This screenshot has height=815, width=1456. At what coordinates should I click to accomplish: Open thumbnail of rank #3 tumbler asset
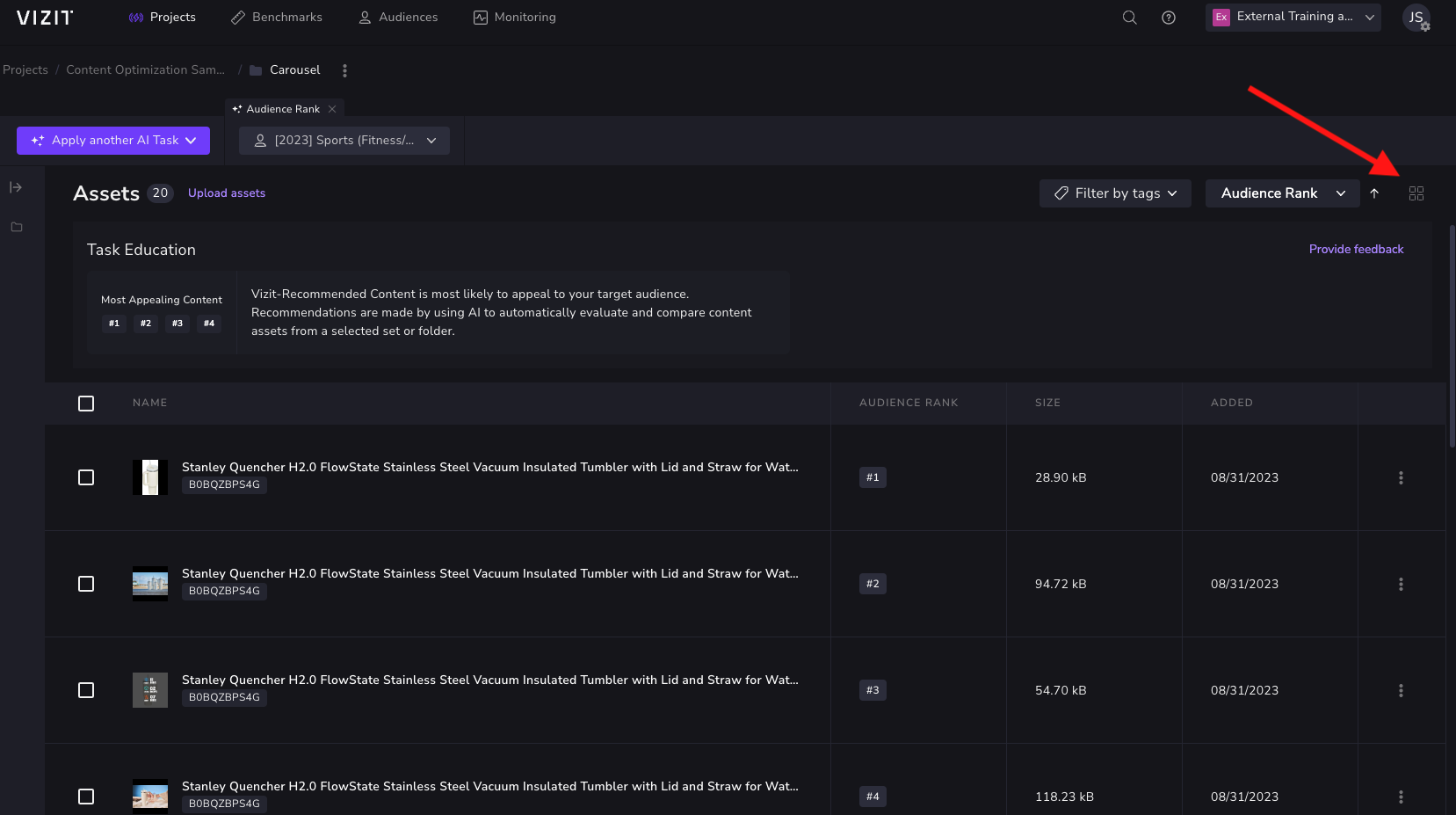pyautogui.click(x=150, y=690)
